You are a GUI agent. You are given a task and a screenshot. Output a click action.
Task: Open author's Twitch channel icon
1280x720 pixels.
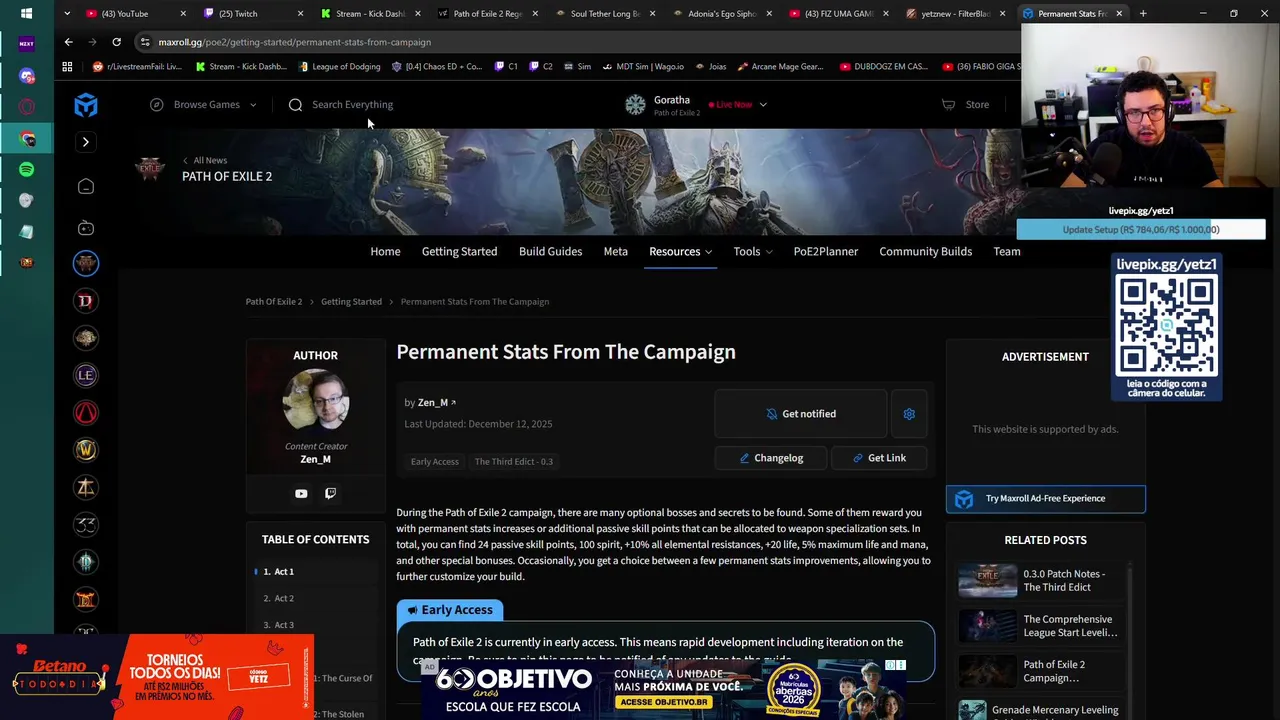[x=330, y=493]
